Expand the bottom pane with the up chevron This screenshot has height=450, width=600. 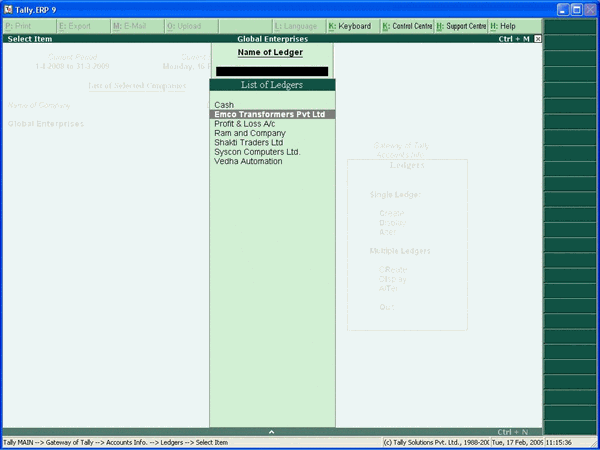pyautogui.click(x=272, y=432)
